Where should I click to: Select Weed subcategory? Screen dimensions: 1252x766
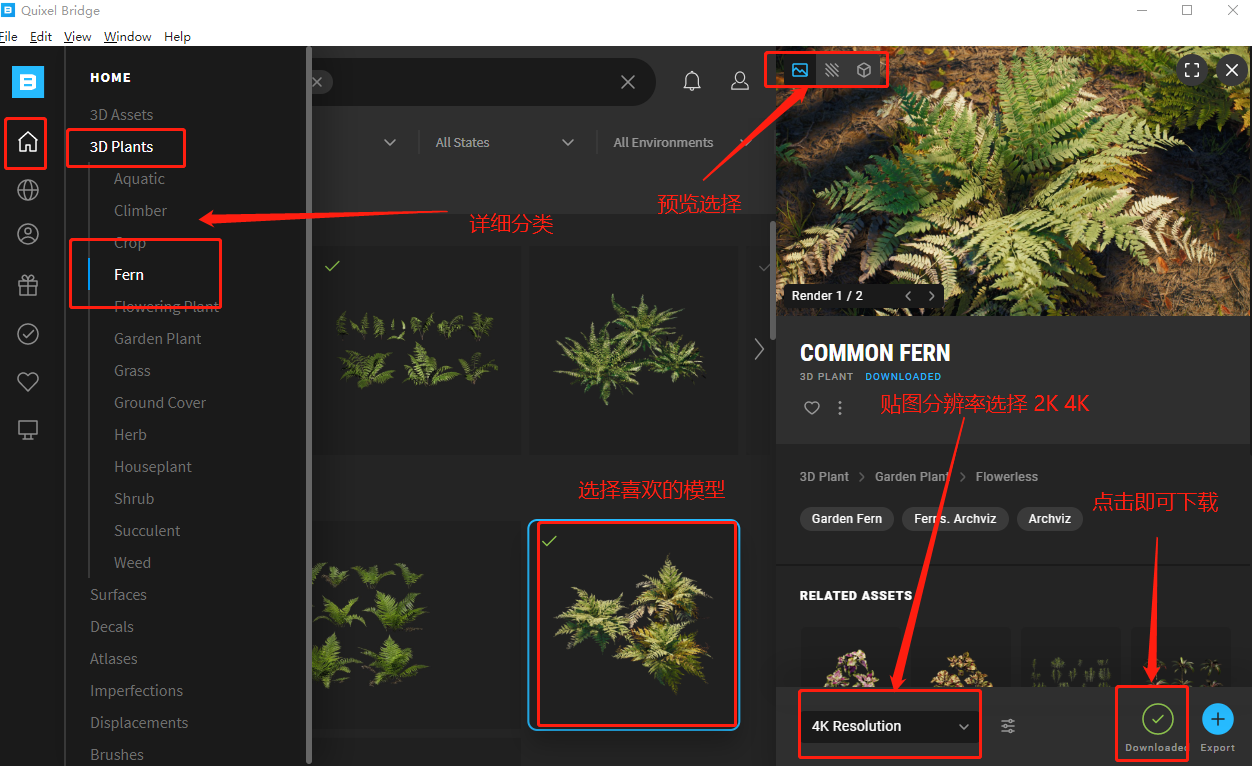[x=132, y=563]
